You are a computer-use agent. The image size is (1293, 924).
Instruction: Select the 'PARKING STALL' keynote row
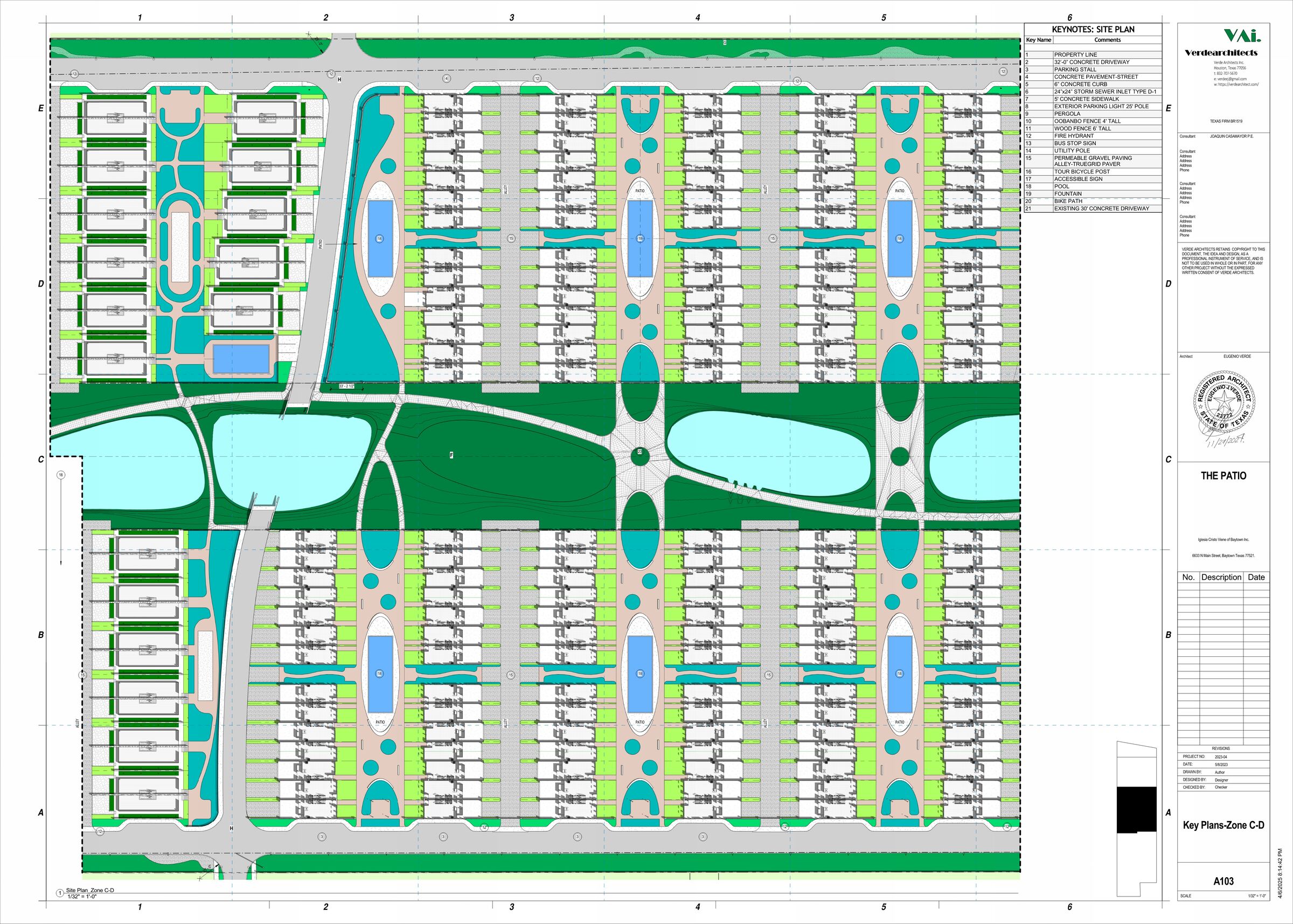(1093, 70)
